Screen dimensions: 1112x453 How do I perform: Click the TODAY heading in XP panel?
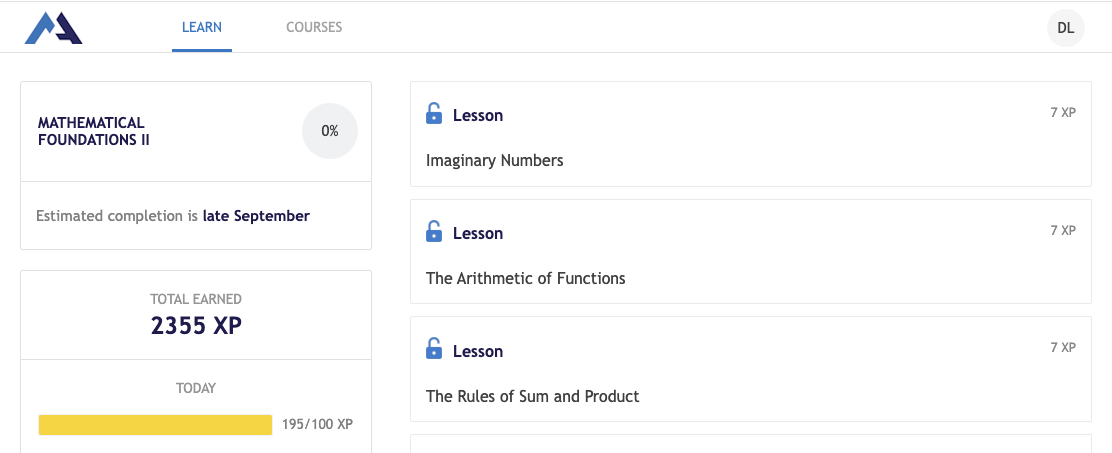point(196,388)
